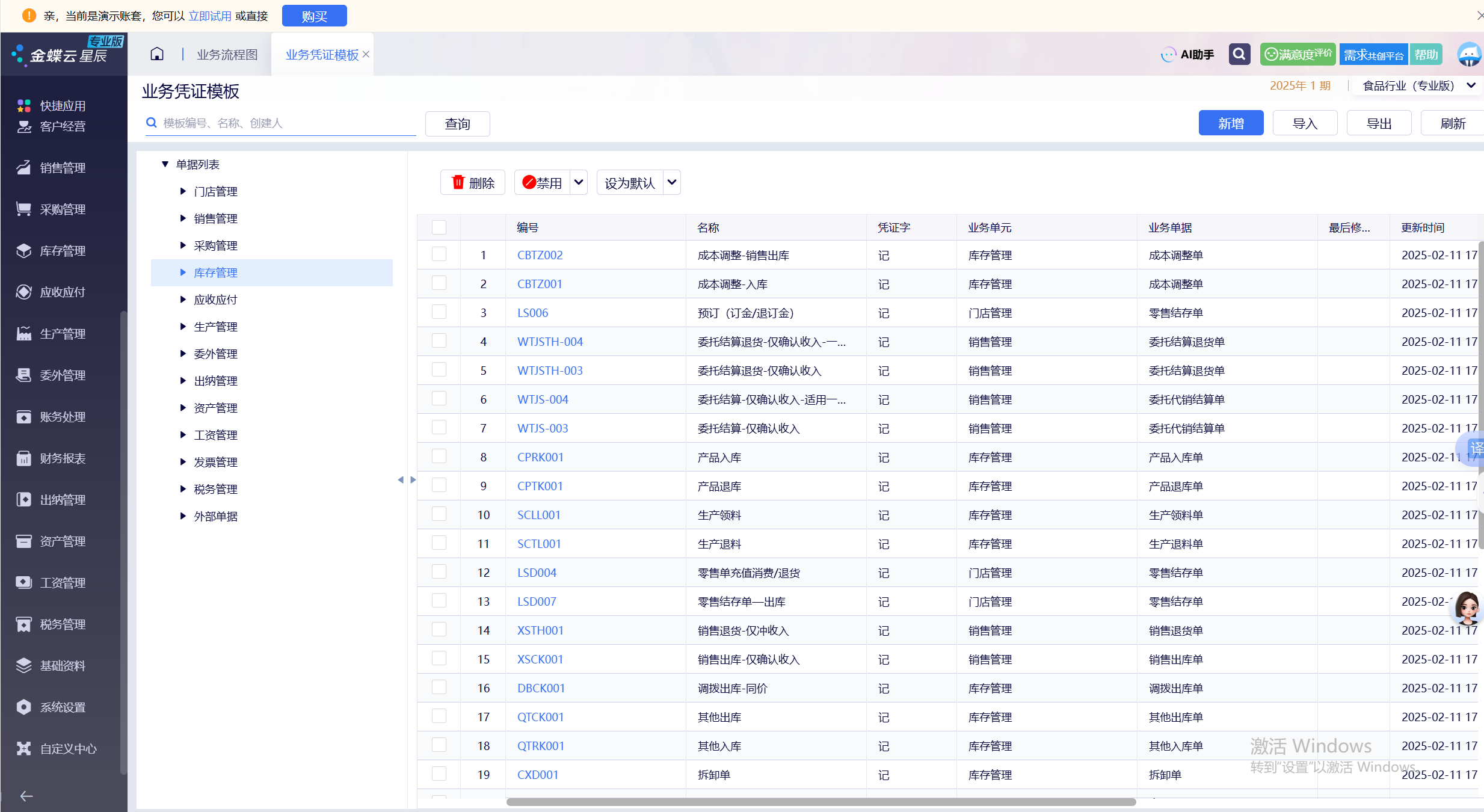Tick the checkbox for LS006 row
The width and height of the screenshot is (1484, 812).
pyautogui.click(x=439, y=312)
